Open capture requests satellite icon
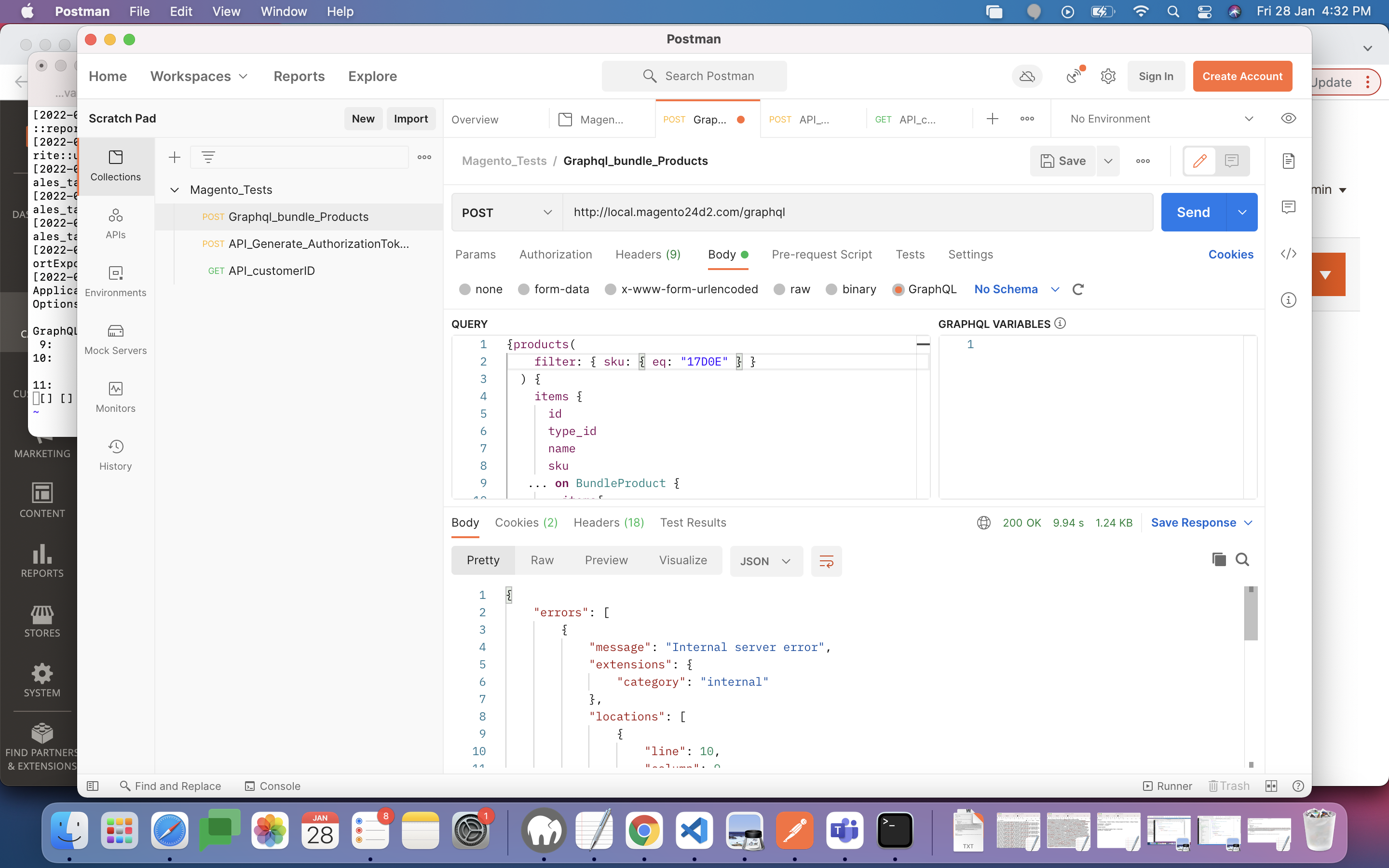 1075,76
